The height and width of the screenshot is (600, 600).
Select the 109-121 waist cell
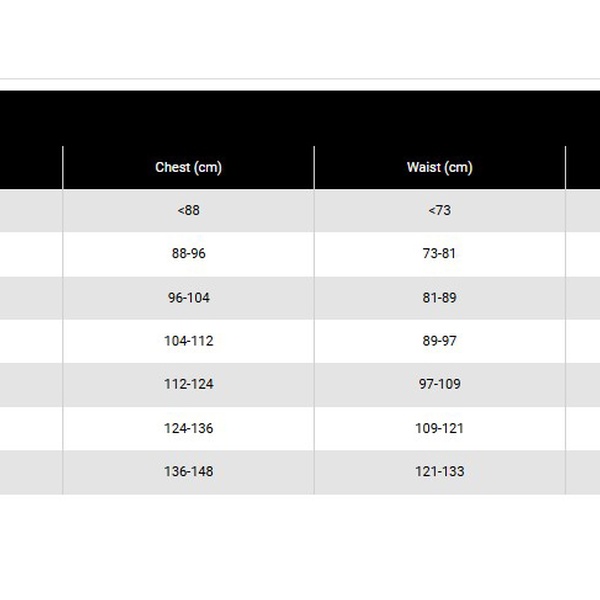[x=439, y=428]
